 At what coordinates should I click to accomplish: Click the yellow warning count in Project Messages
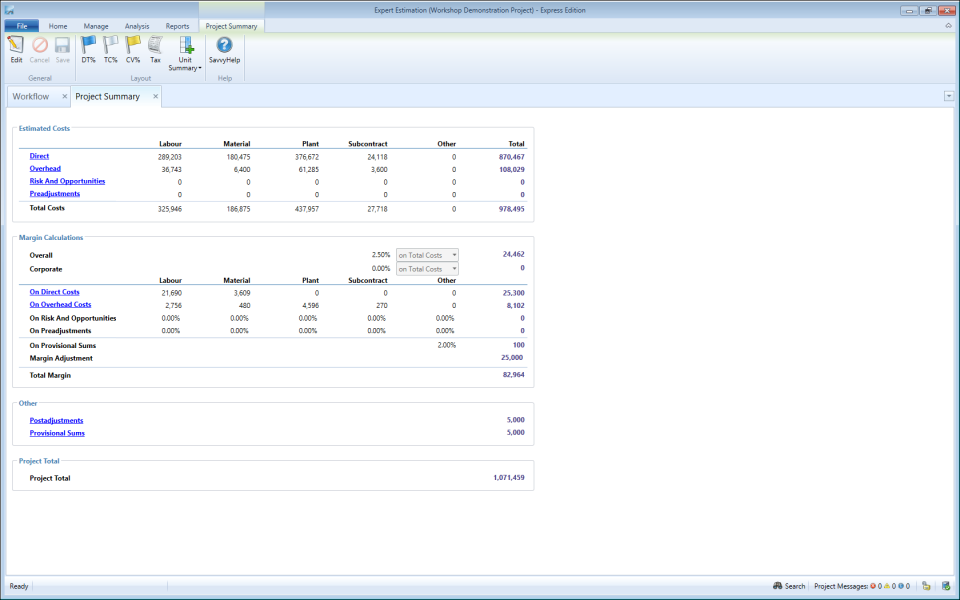(x=890, y=586)
